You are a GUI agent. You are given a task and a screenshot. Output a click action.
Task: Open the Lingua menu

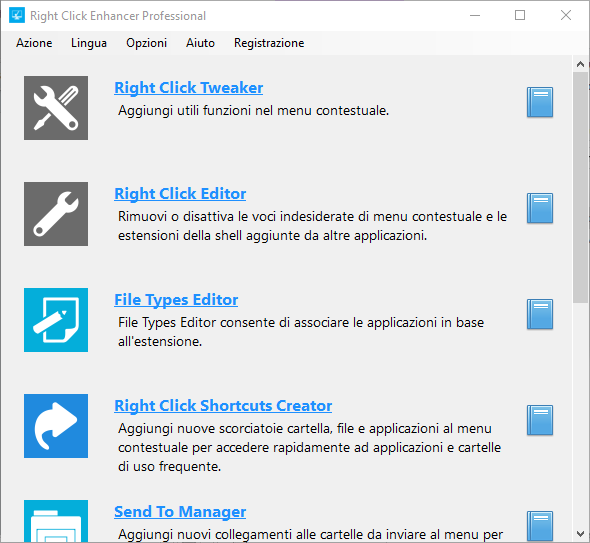(x=89, y=43)
